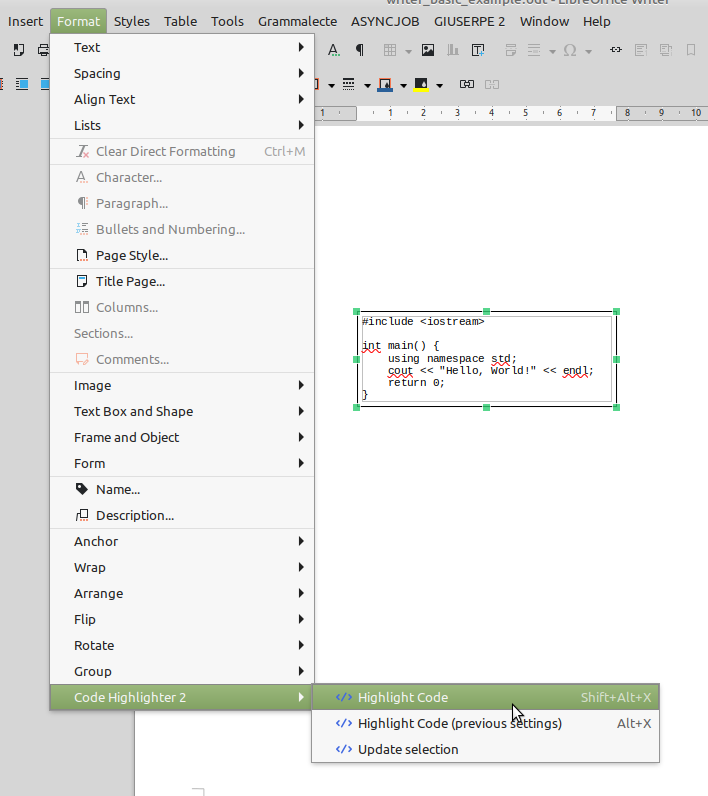Choose Highlight Code (previous settings)
The image size is (708, 796).
459,723
